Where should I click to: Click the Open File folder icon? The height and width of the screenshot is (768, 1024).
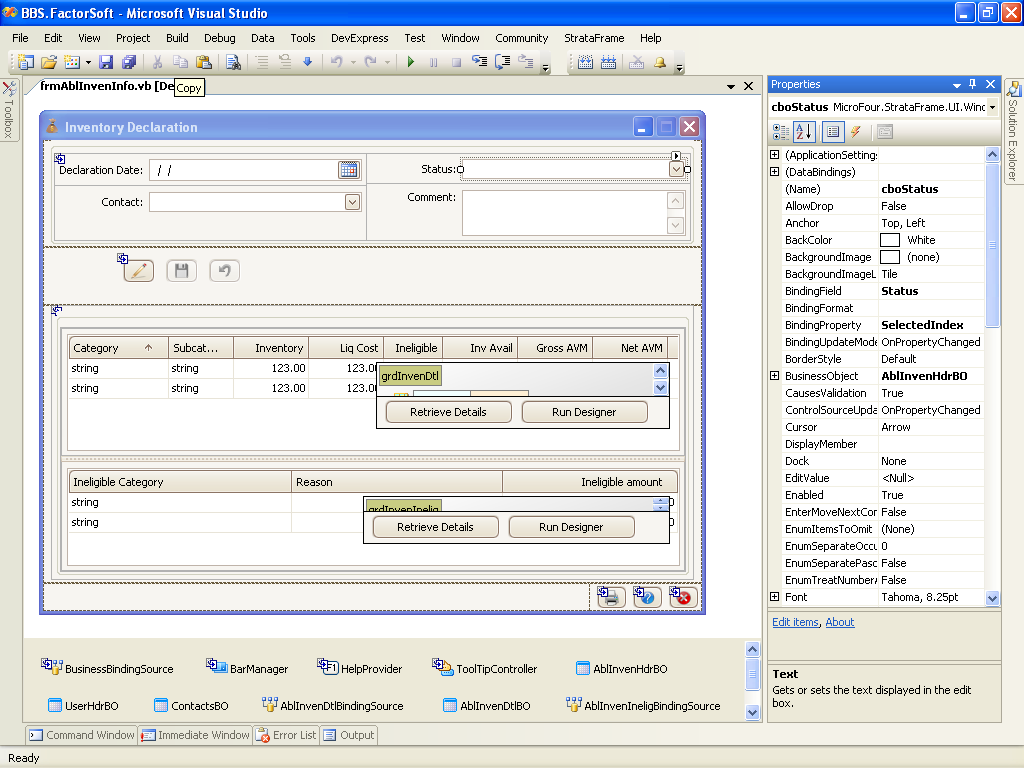point(48,62)
